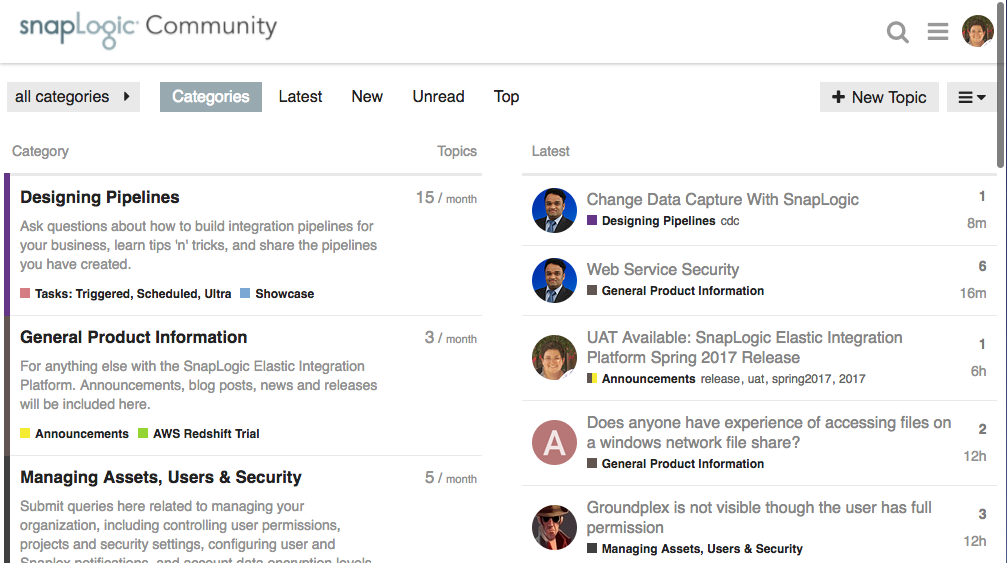Open the hamburger site menu icon
Viewport: 1007px width, 563px height.
[x=938, y=31]
